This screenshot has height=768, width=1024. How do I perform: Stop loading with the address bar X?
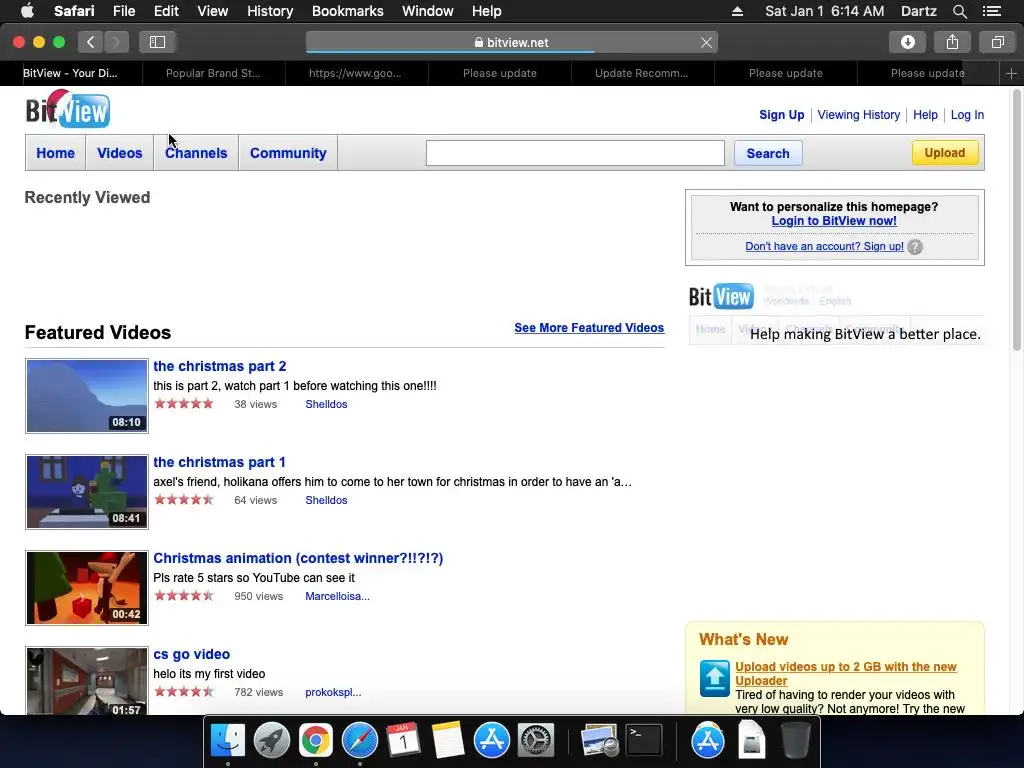[x=706, y=42]
